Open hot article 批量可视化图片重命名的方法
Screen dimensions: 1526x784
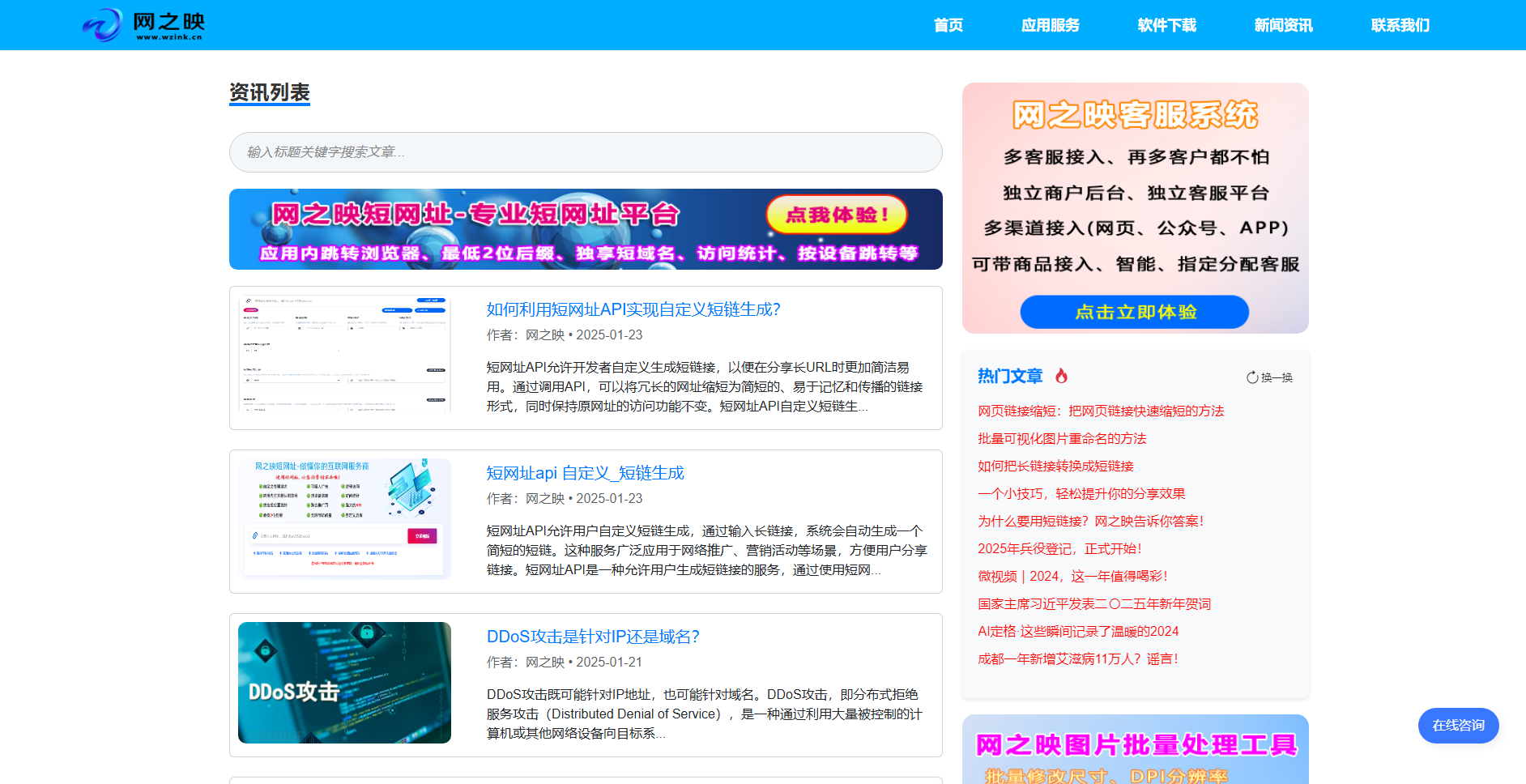point(1062,439)
